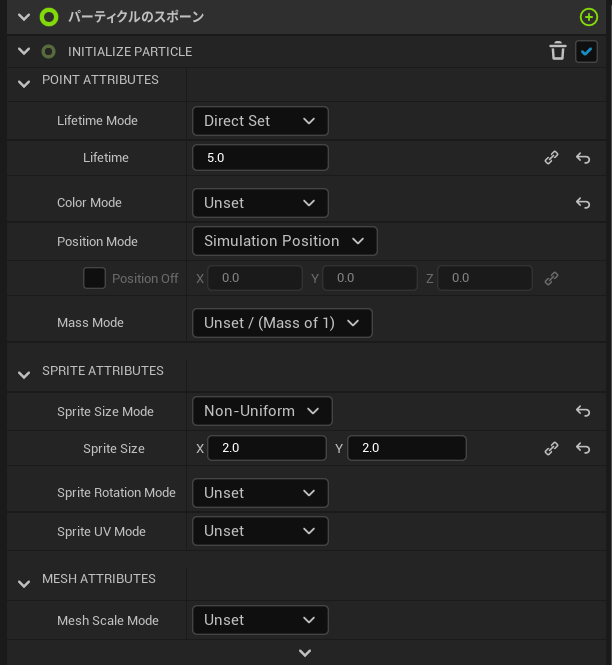The height and width of the screenshot is (665, 612).
Task: Click the パーティクルのスポーン header text
Action: 136,17
